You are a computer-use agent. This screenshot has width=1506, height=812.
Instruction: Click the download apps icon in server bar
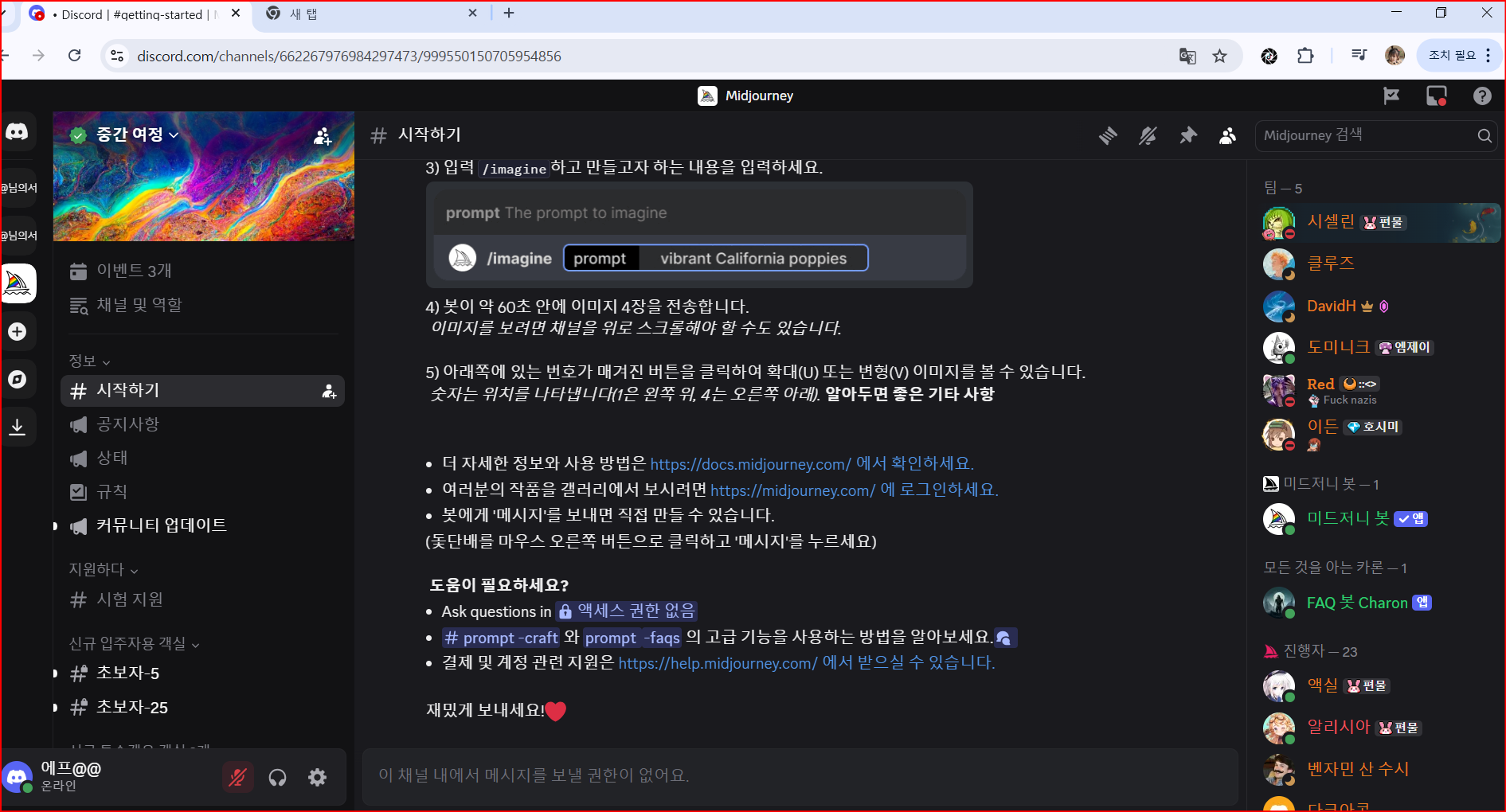(x=18, y=427)
